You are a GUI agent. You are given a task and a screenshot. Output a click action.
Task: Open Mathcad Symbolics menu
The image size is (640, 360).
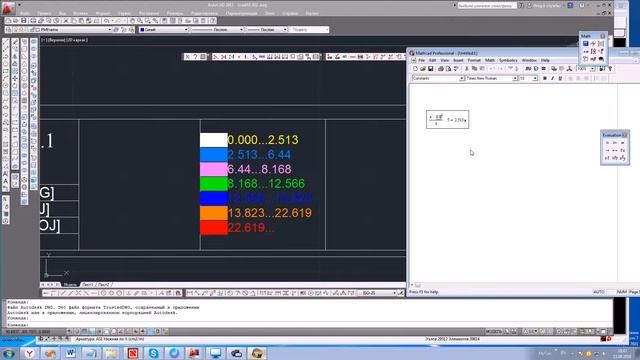pos(508,60)
